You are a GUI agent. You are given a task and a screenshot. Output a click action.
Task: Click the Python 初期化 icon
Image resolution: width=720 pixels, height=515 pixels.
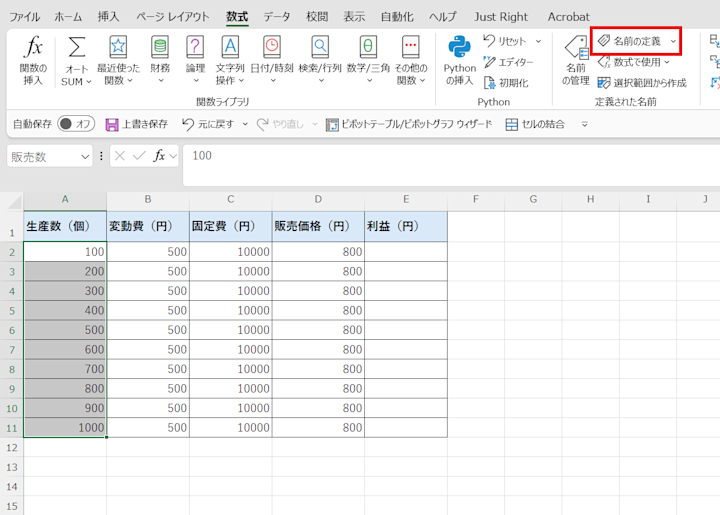pyautogui.click(x=489, y=83)
